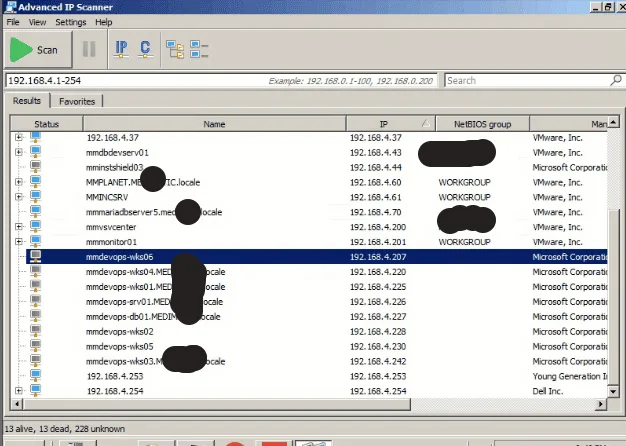Click computer icon of mmdevops-wks04 row
The width and height of the screenshot is (626, 446).
tap(36, 272)
